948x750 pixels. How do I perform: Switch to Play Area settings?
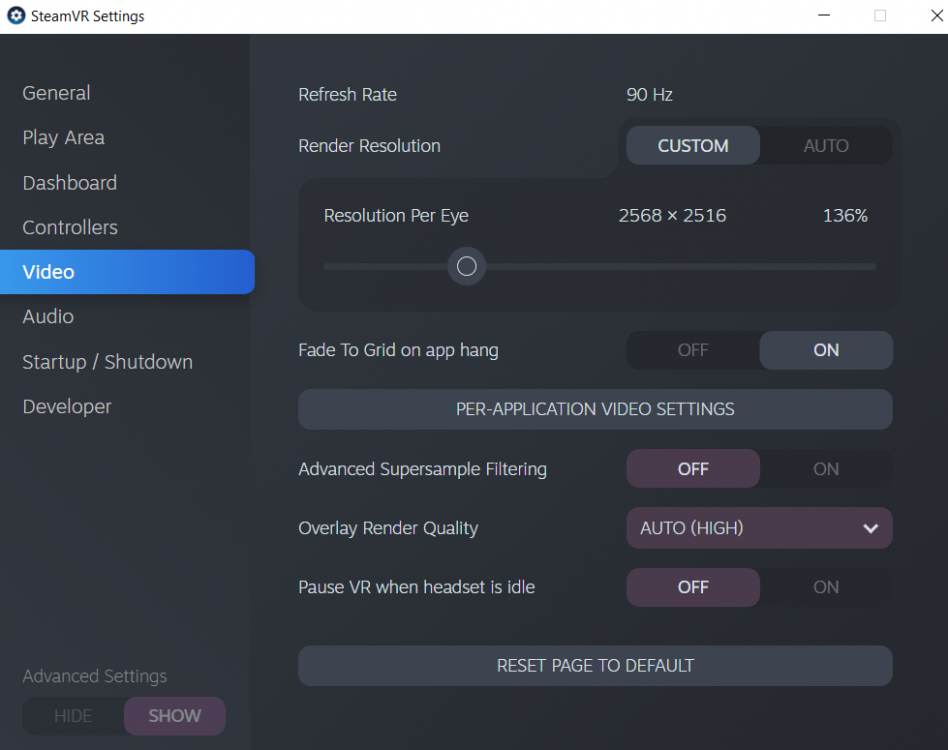coord(63,138)
